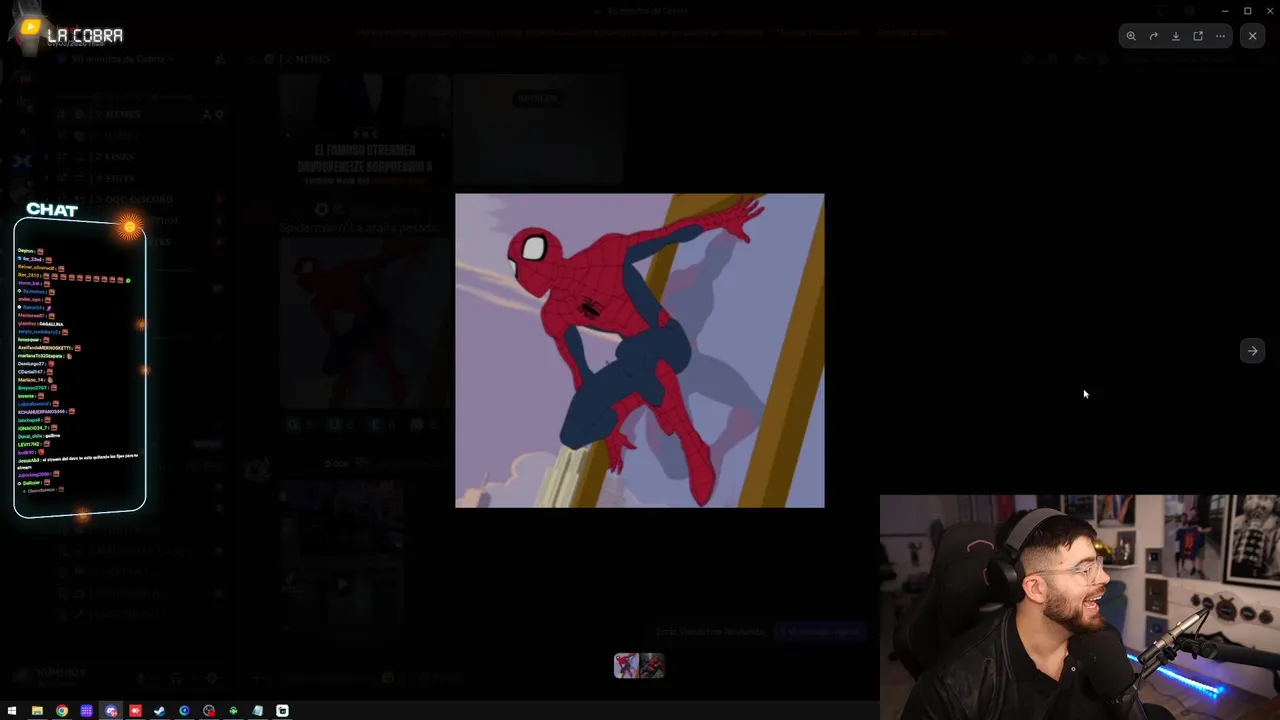Open Steam from the taskbar
This screenshot has width=1280, height=720.
(x=159, y=711)
